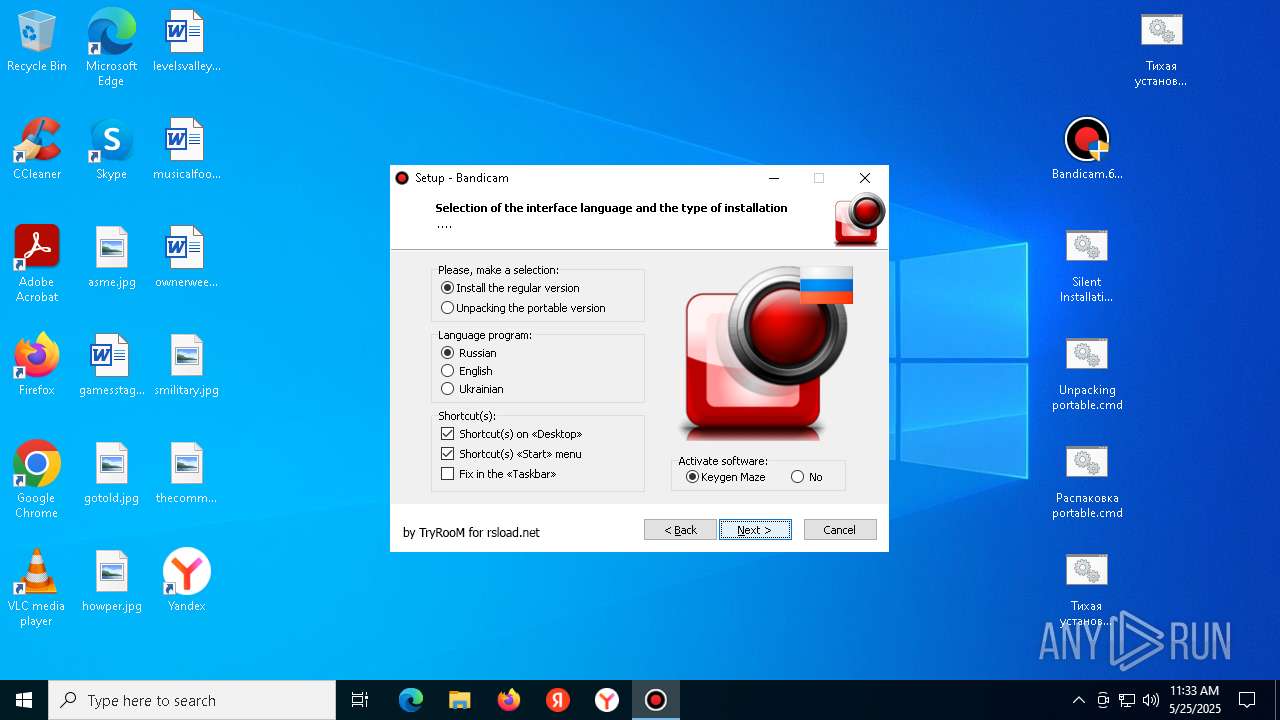Select the CCleaner desktop shortcut
The image size is (1280, 720).
(x=37, y=149)
